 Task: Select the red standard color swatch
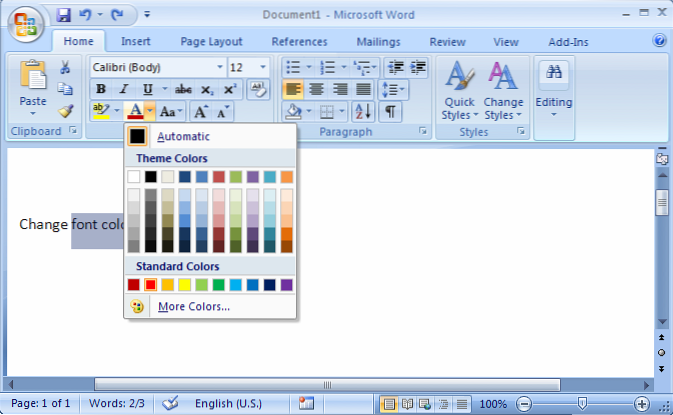(x=151, y=285)
